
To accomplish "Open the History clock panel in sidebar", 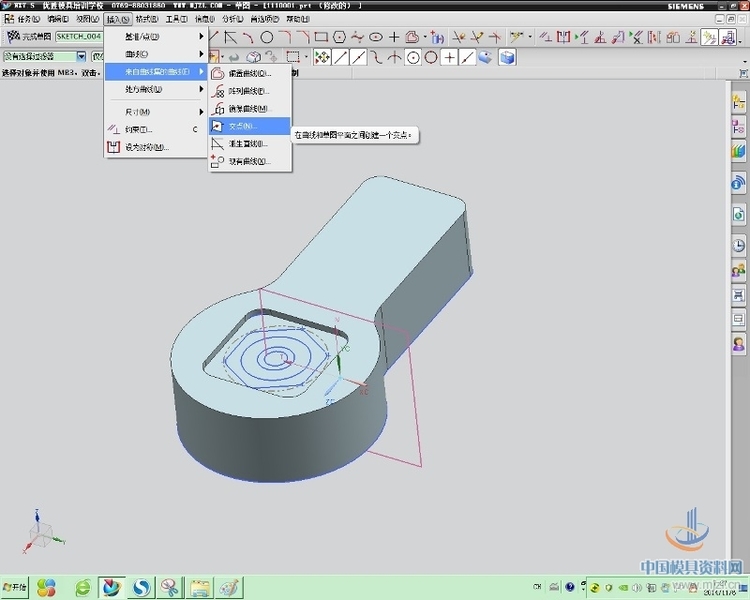I will pyautogui.click(x=739, y=245).
